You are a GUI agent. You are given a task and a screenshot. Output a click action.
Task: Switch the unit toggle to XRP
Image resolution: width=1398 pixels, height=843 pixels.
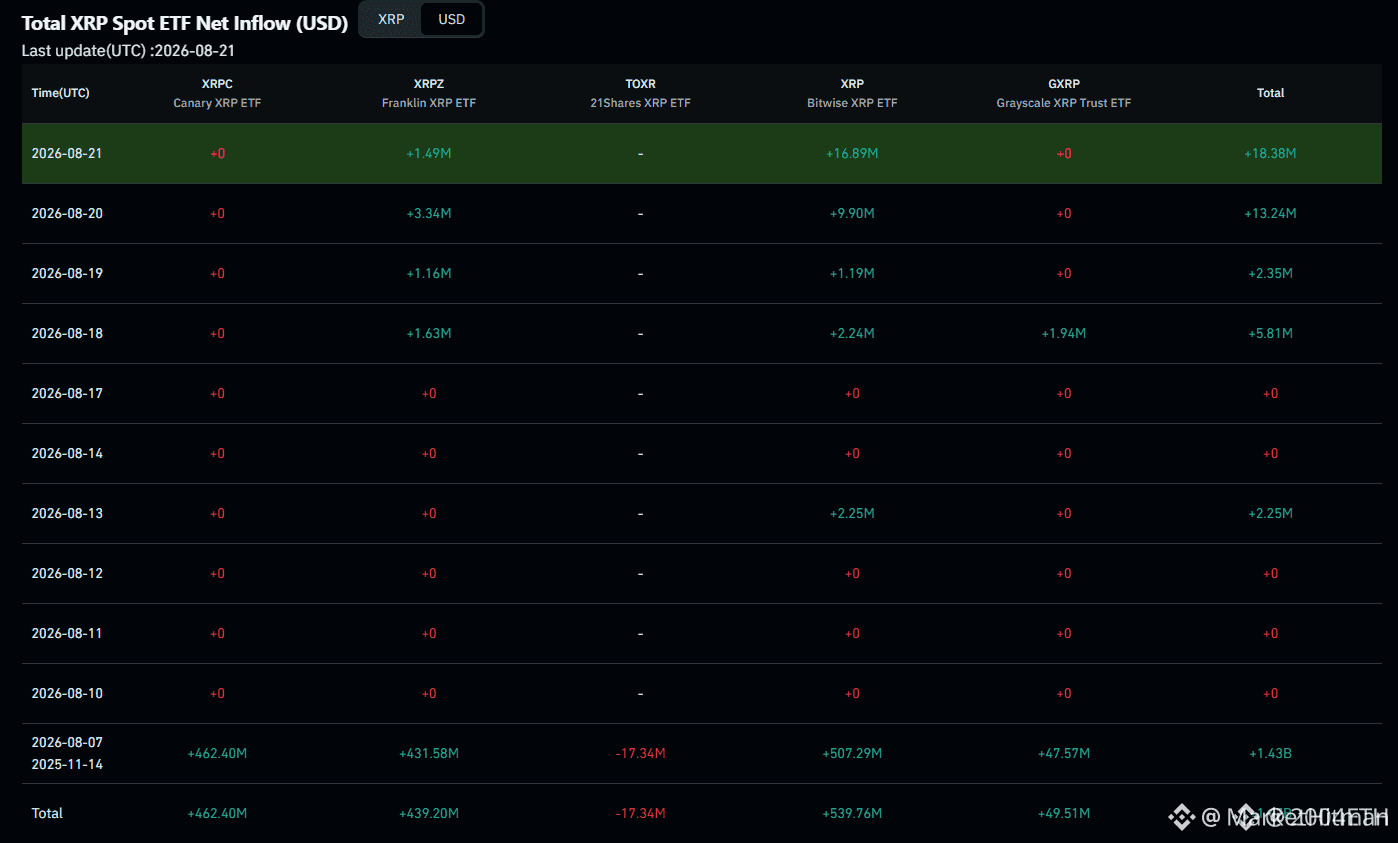tap(391, 19)
